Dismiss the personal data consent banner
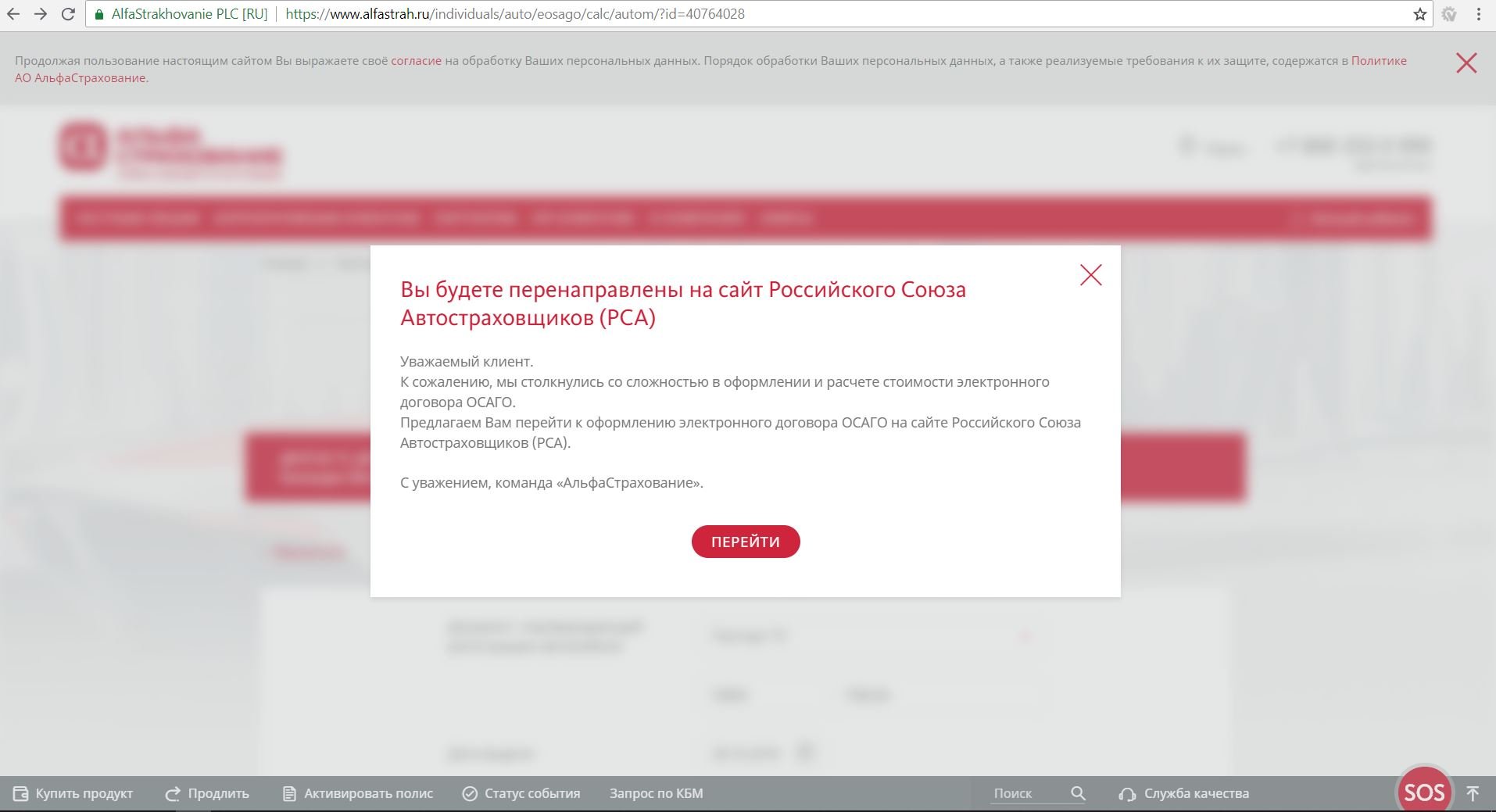Screen dimensions: 1496x812 coord(1466,63)
